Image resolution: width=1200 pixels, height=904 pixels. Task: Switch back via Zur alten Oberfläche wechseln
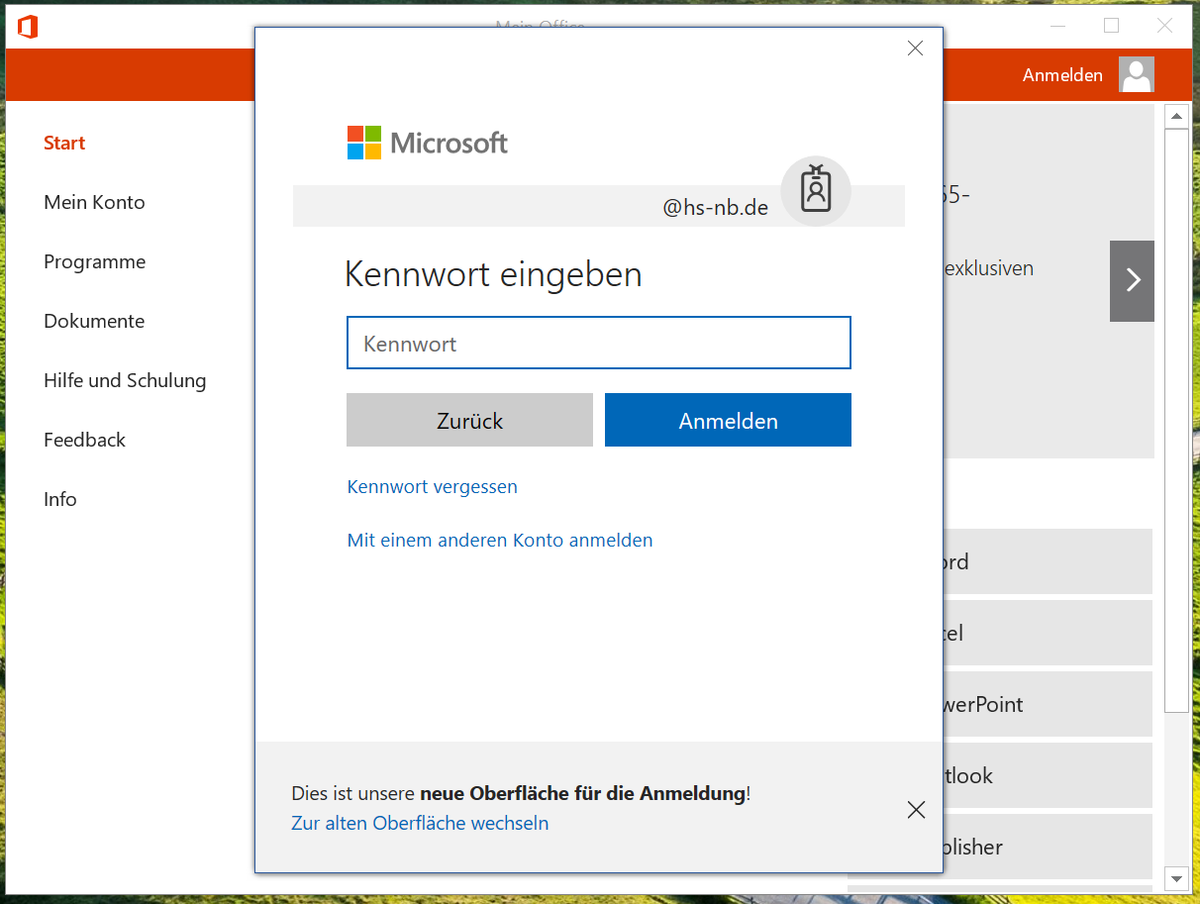[420, 823]
